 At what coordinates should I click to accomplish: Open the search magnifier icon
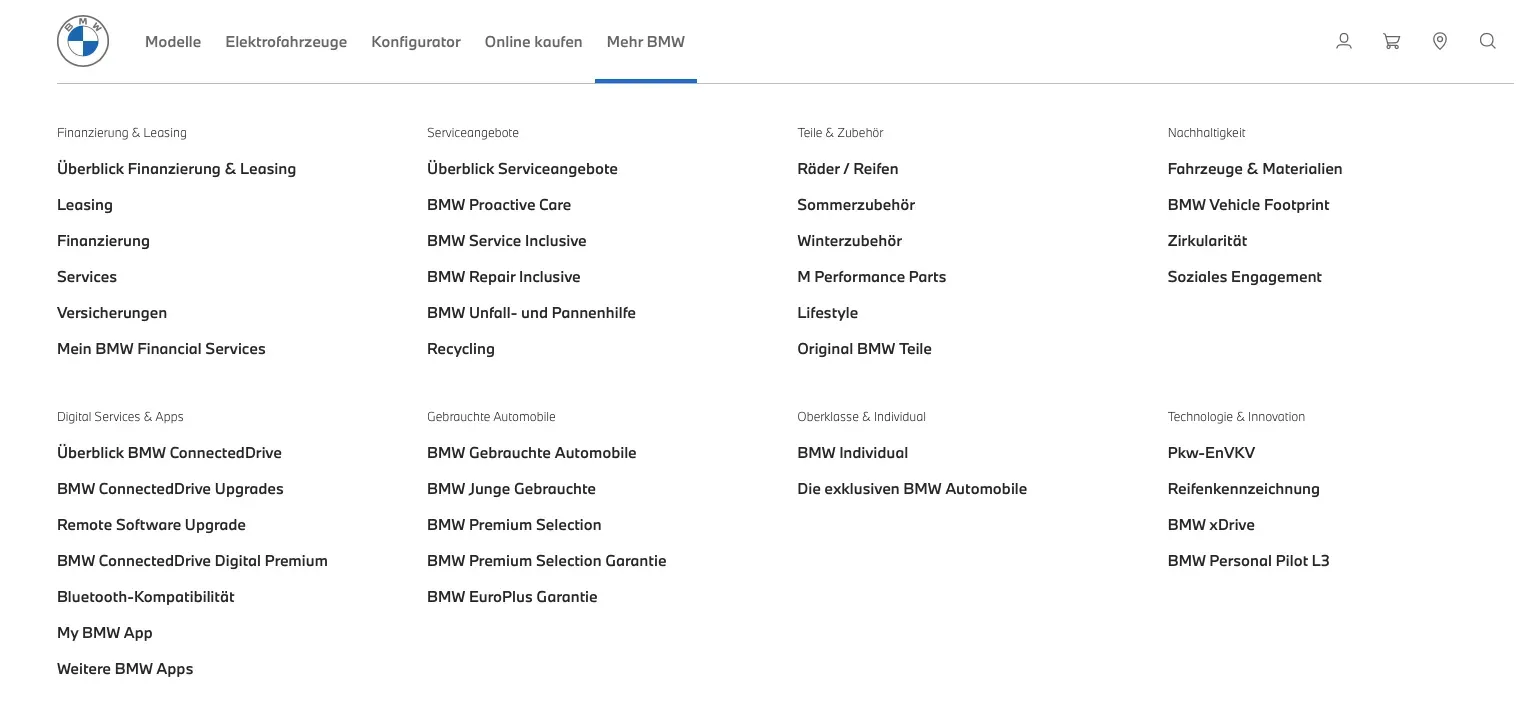pos(1488,41)
